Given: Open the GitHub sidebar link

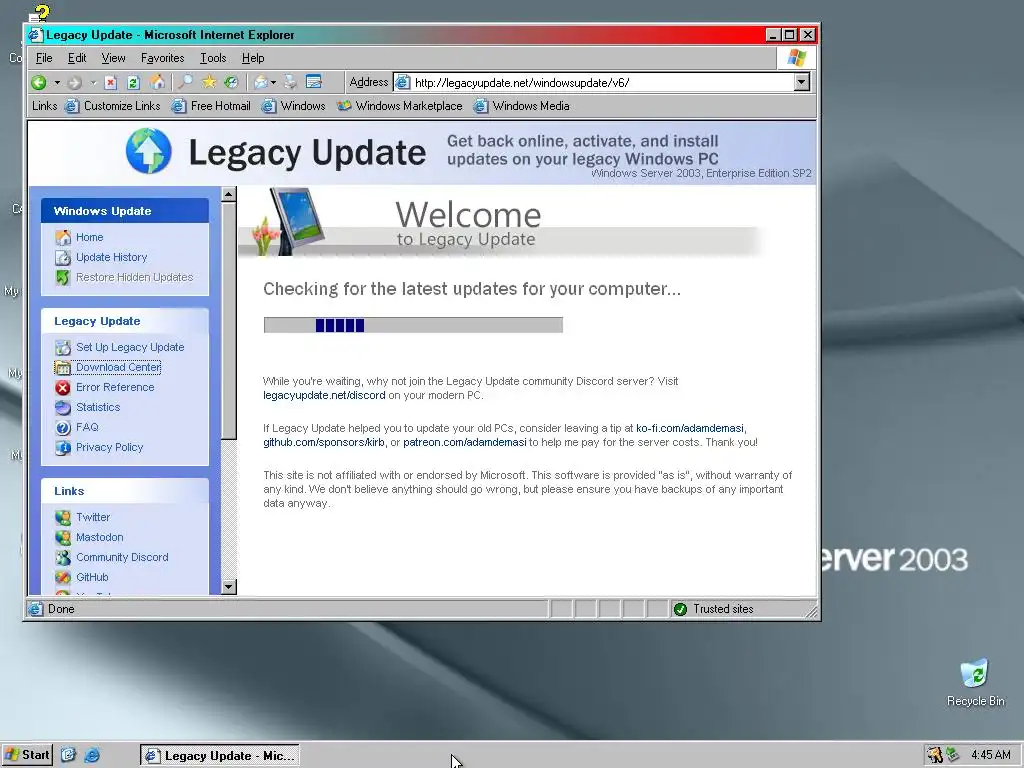Looking at the screenshot, I should tap(92, 577).
